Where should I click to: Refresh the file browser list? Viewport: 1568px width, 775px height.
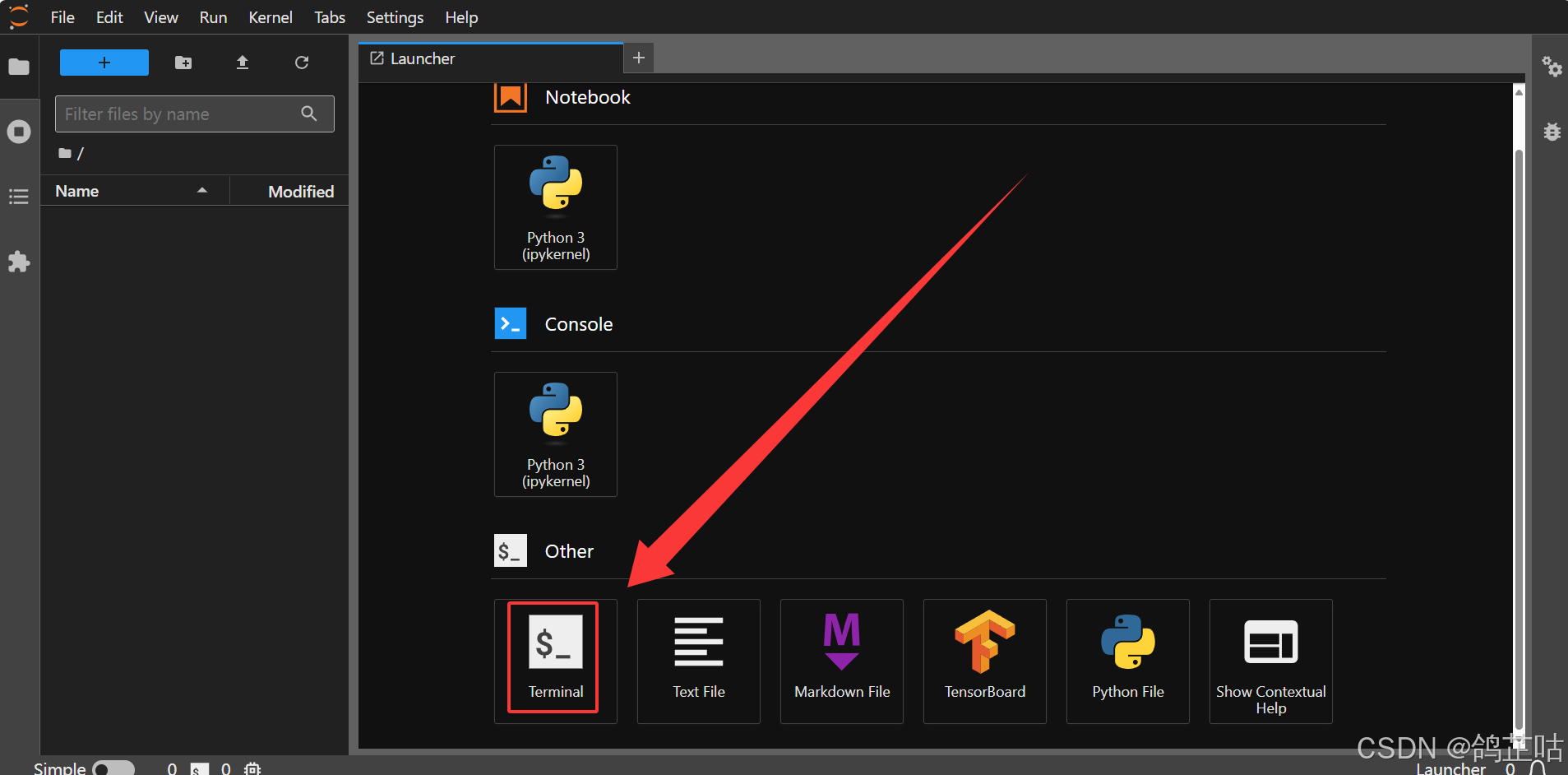tap(302, 63)
